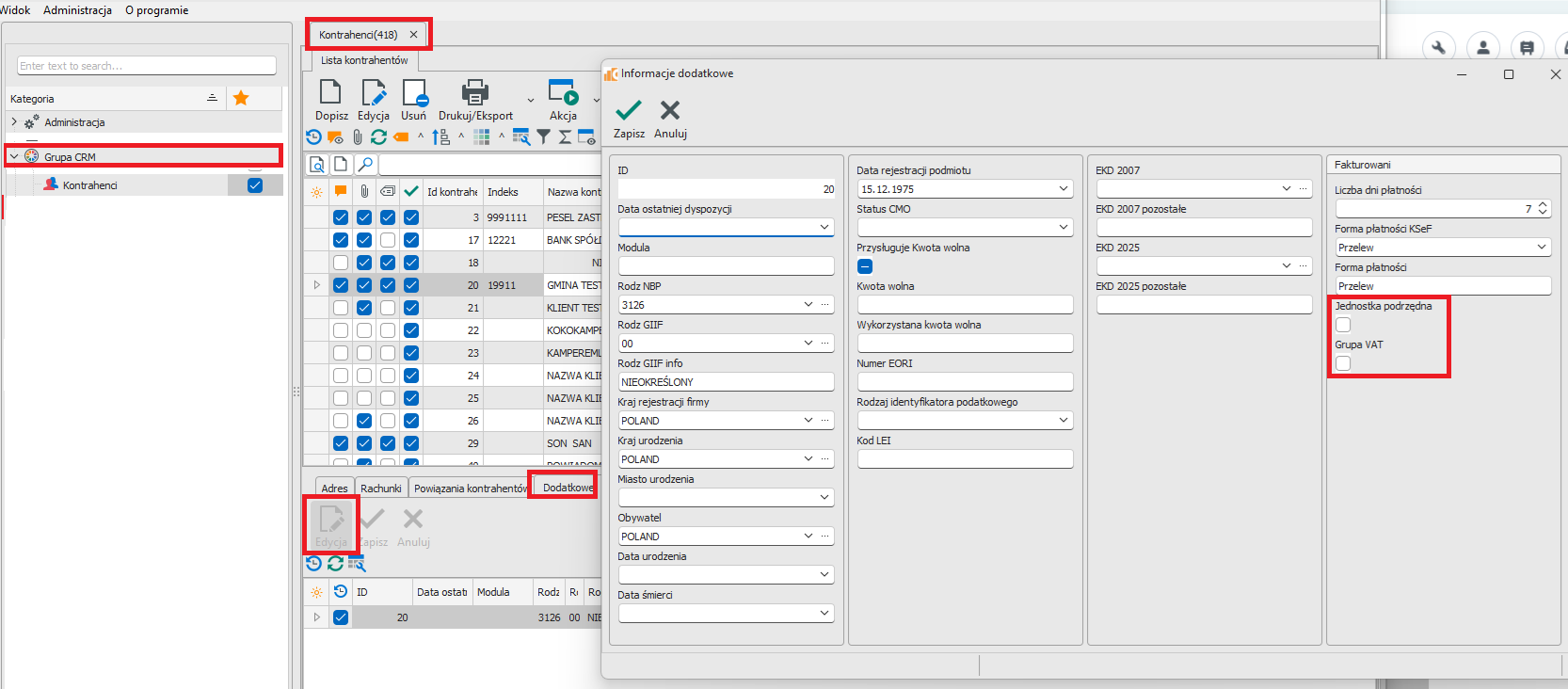Click the Usuń delete icon

414,92
